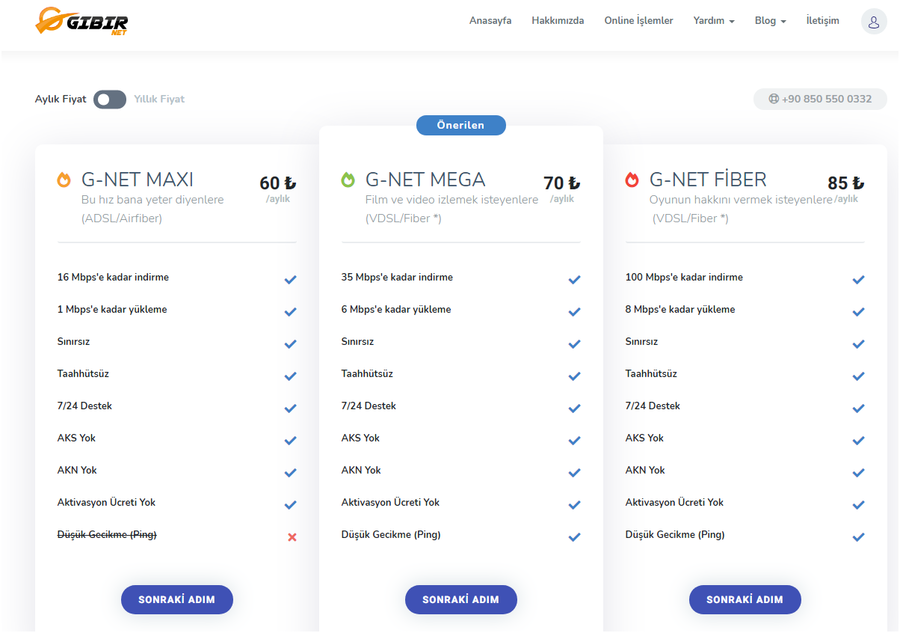The image size is (900, 633).
Task: Click the orange flame icon for G-NET MAXI
Action: point(64,180)
